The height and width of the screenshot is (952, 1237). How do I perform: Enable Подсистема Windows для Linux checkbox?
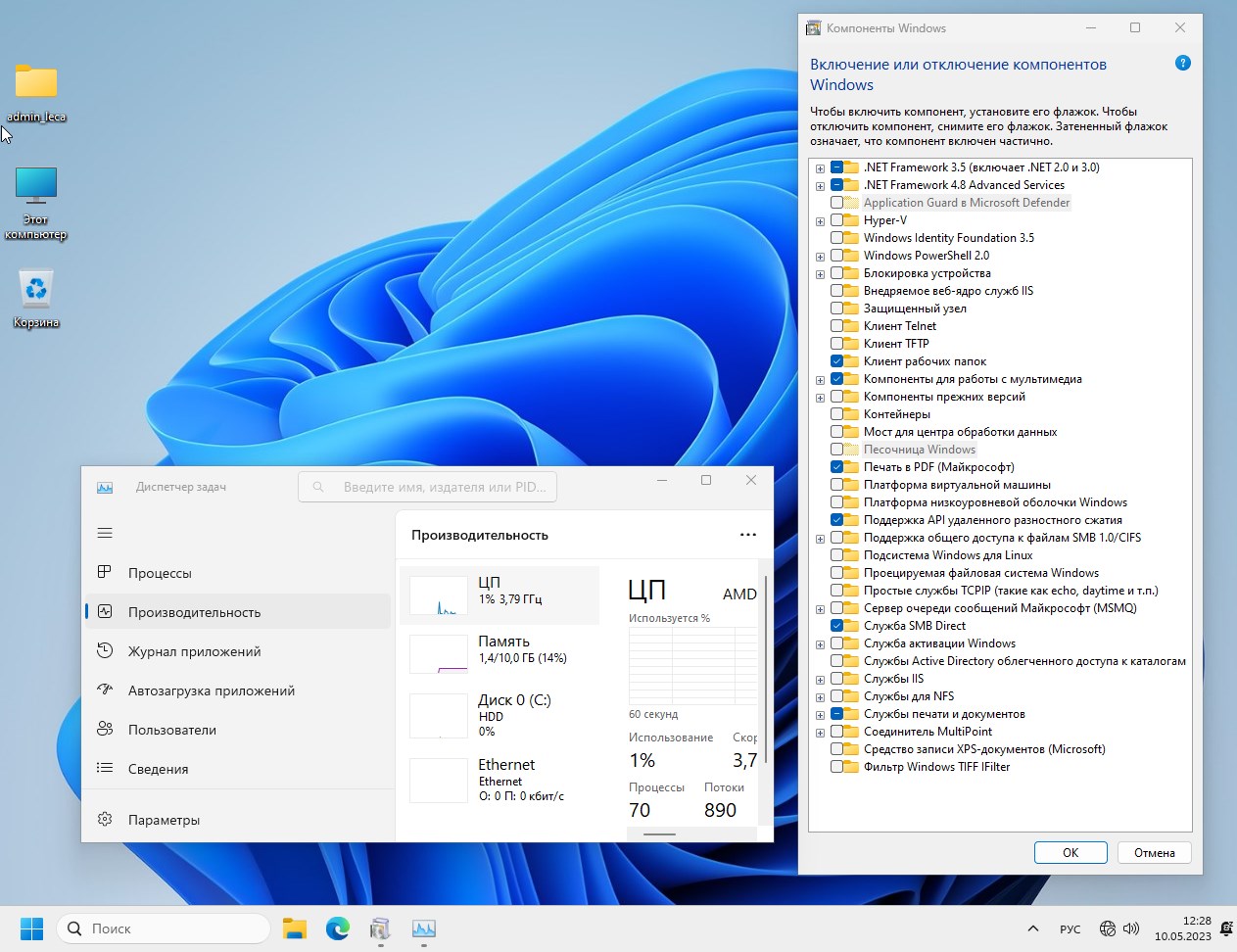point(837,555)
